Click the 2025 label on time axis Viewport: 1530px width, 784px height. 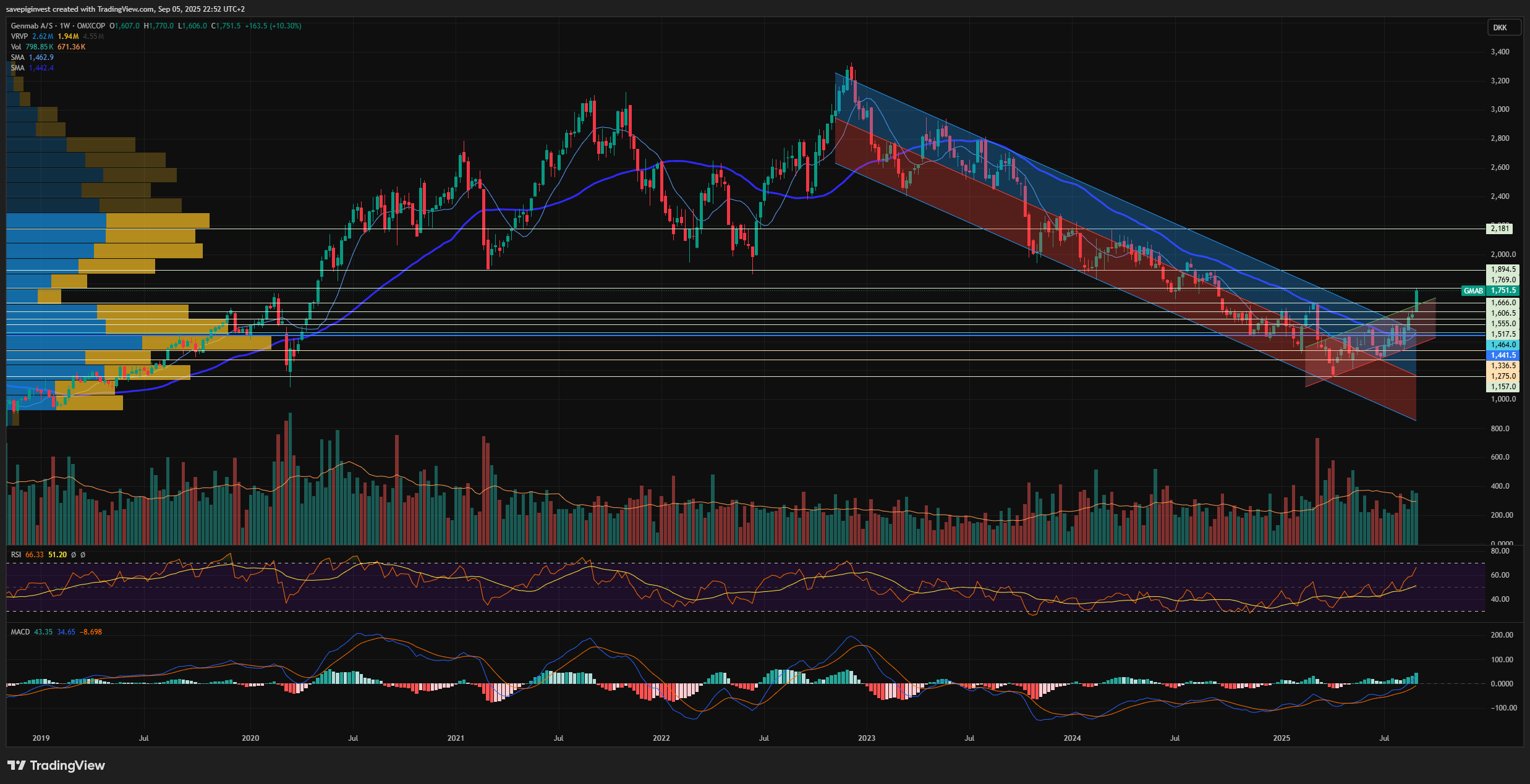tap(1281, 738)
